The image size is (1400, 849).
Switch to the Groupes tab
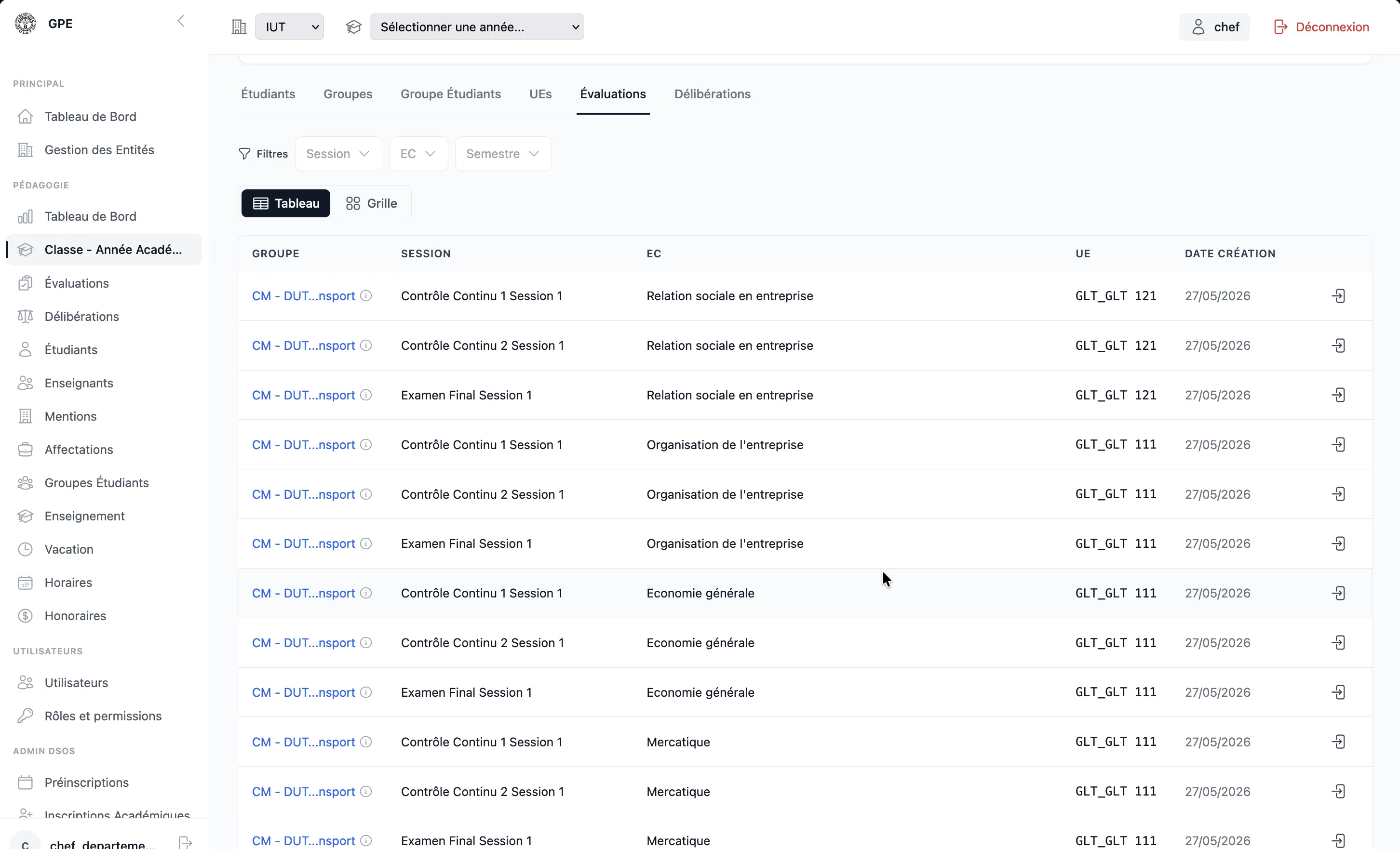click(x=348, y=93)
